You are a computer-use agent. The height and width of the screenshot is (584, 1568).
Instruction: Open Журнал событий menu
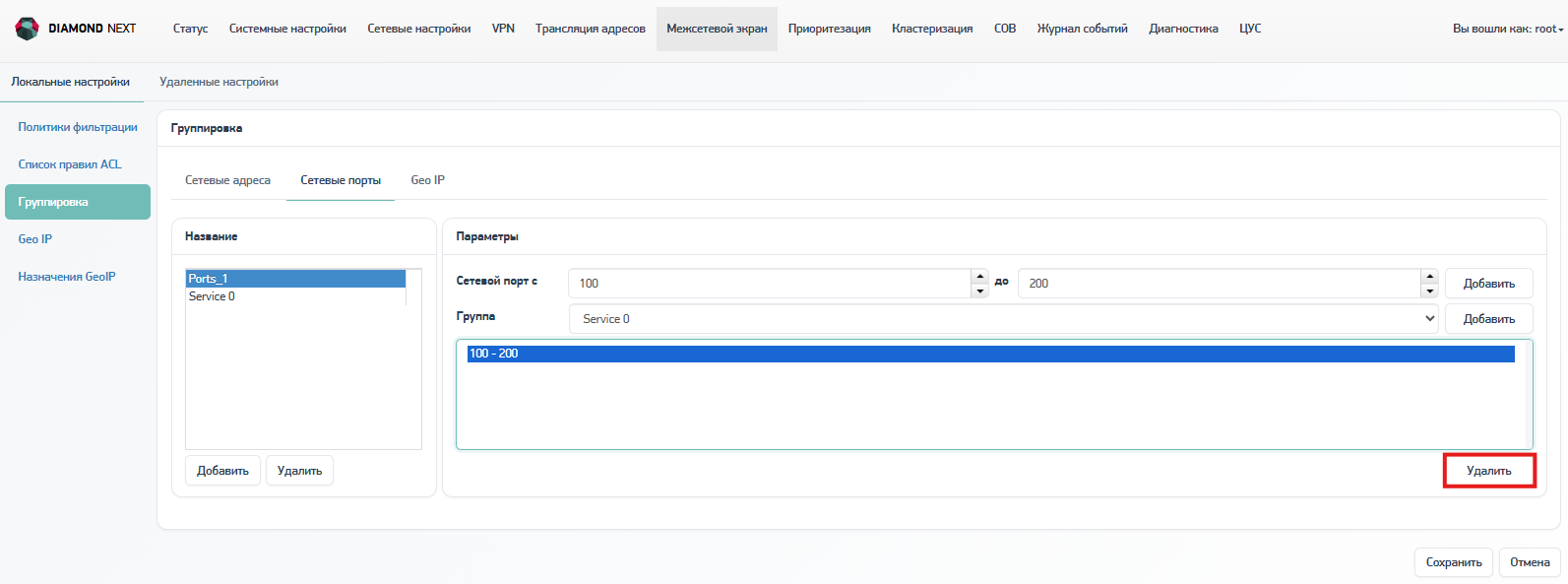(x=1083, y=29)
